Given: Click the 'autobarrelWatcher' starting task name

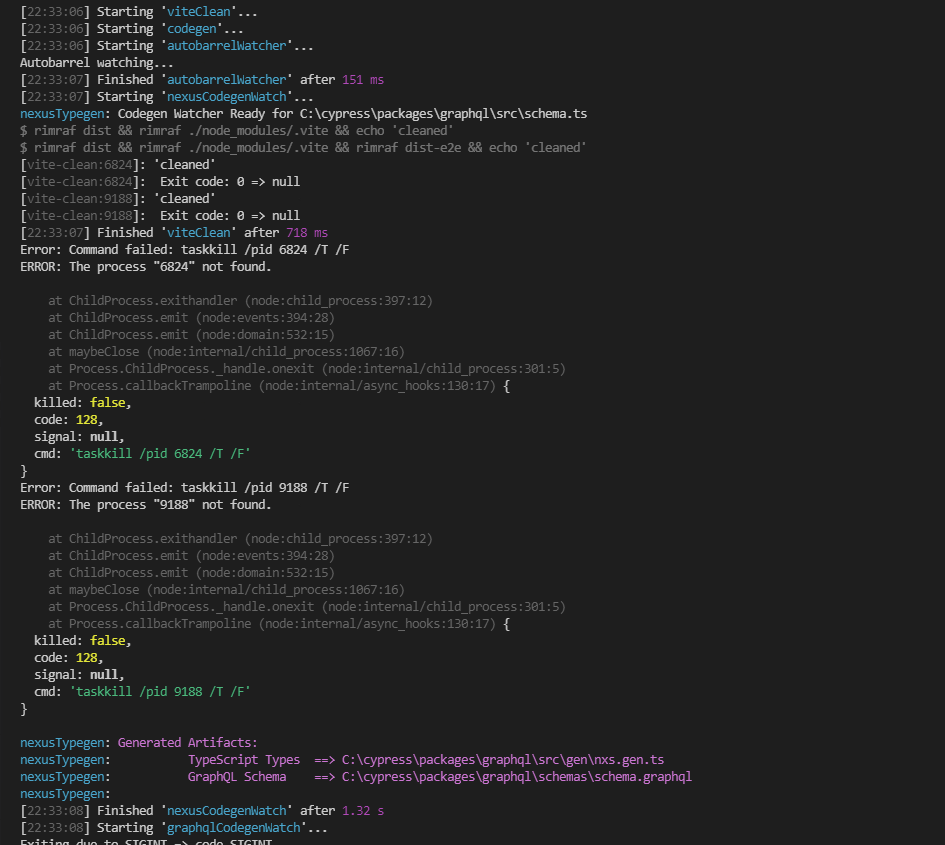Looking at the screenshot, I should click(226, 45).
